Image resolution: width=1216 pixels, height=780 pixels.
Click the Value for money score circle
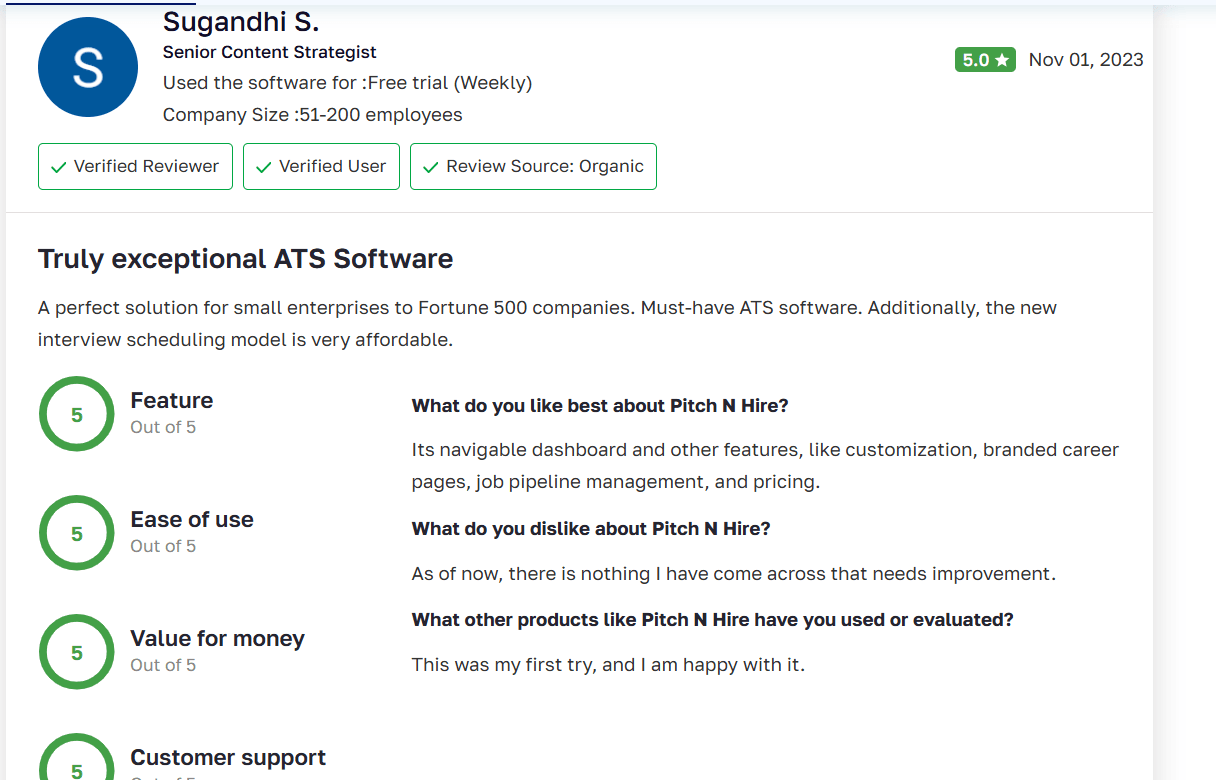(x=76, y=651)
